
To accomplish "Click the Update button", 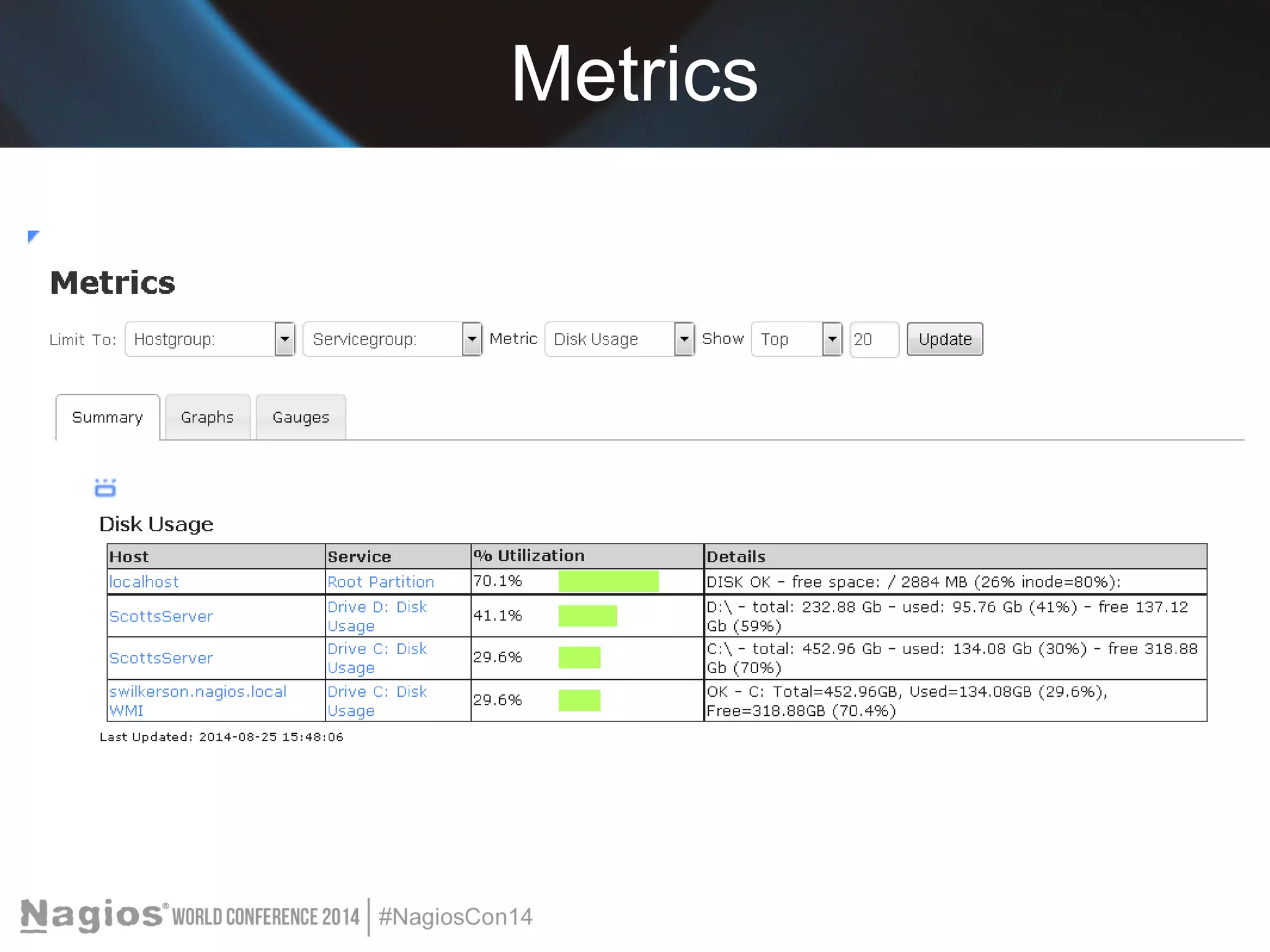I will coord(944,339).
